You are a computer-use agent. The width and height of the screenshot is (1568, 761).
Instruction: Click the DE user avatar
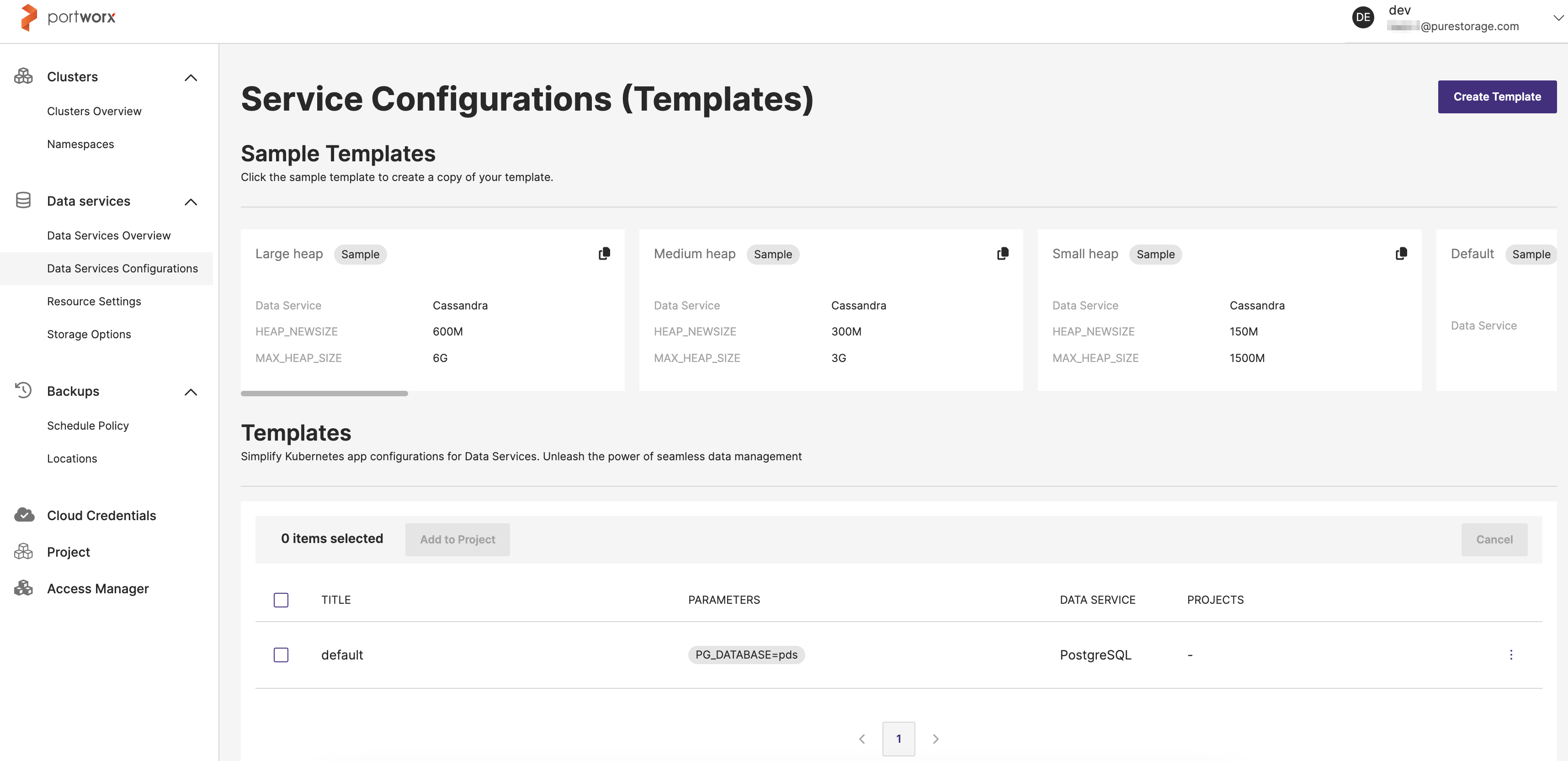(1363, 17)
